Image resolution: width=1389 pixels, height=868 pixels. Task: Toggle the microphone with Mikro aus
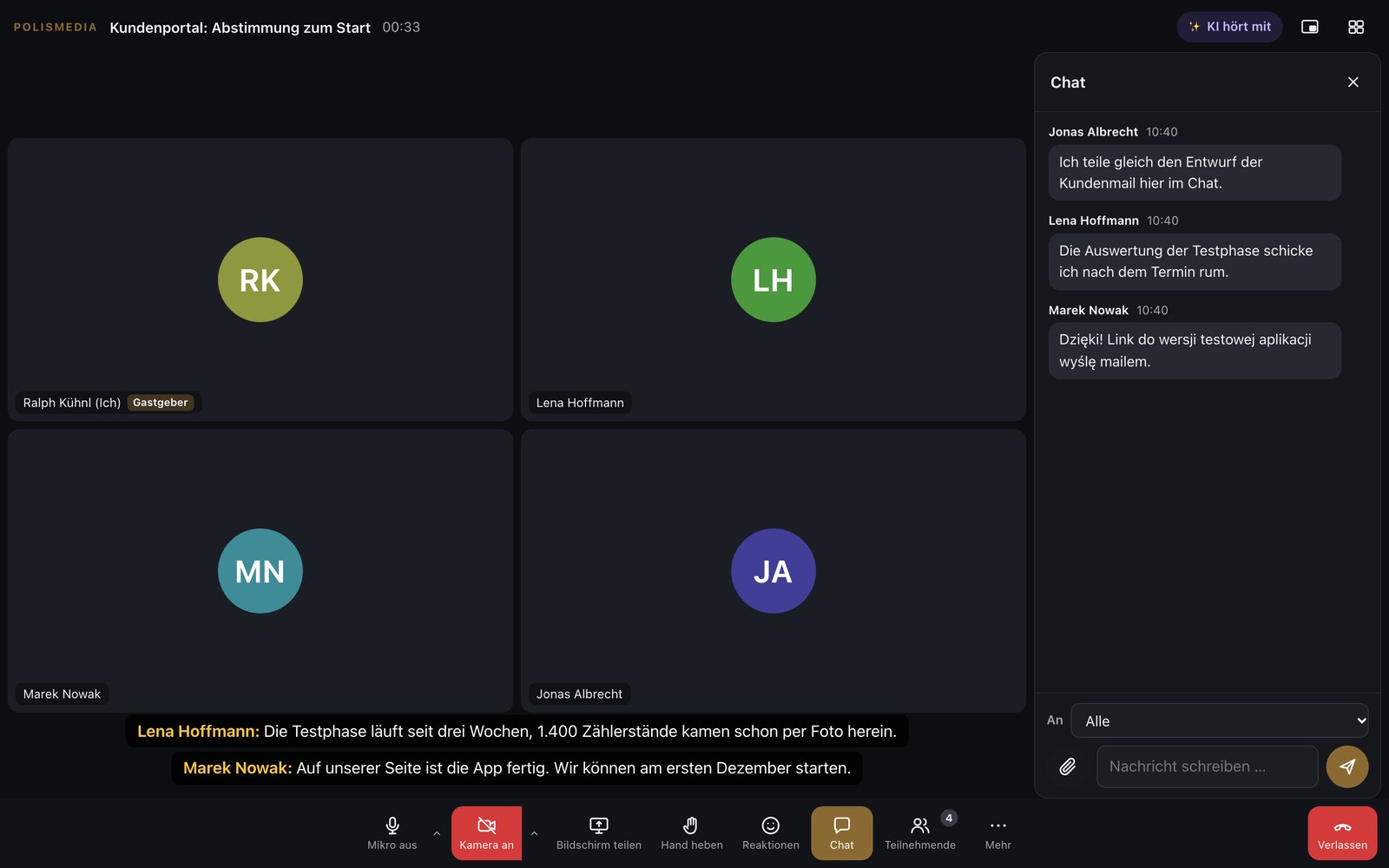pos(392,833)
